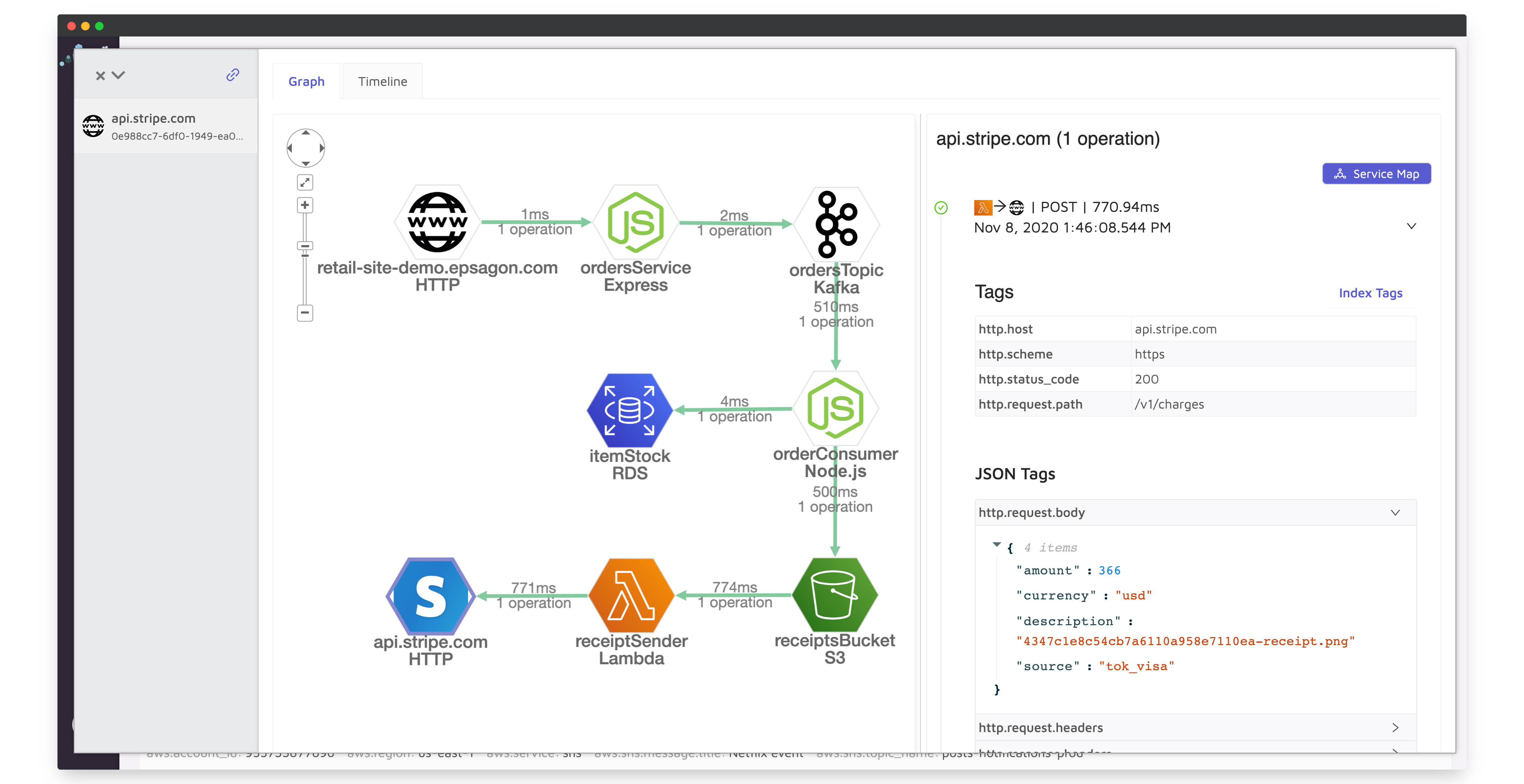Screen dimensions: 1524x784
Task: Click the fit-to-screen expand icon on graph
Action: [x=305, y=182]
